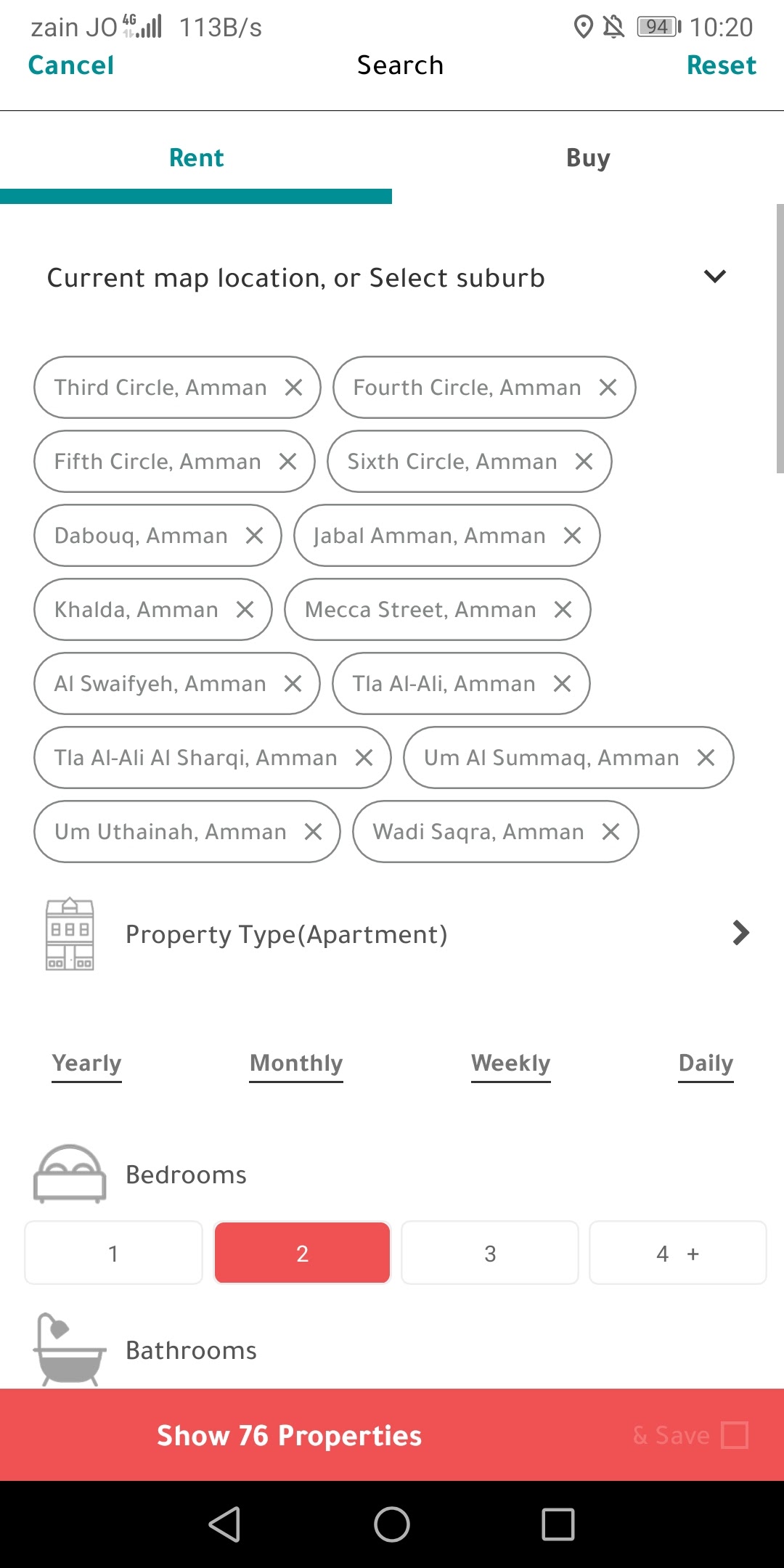This screenshot has width=784, height=1568.
Task: Open Property Type chevron
Action: (740, 933)
